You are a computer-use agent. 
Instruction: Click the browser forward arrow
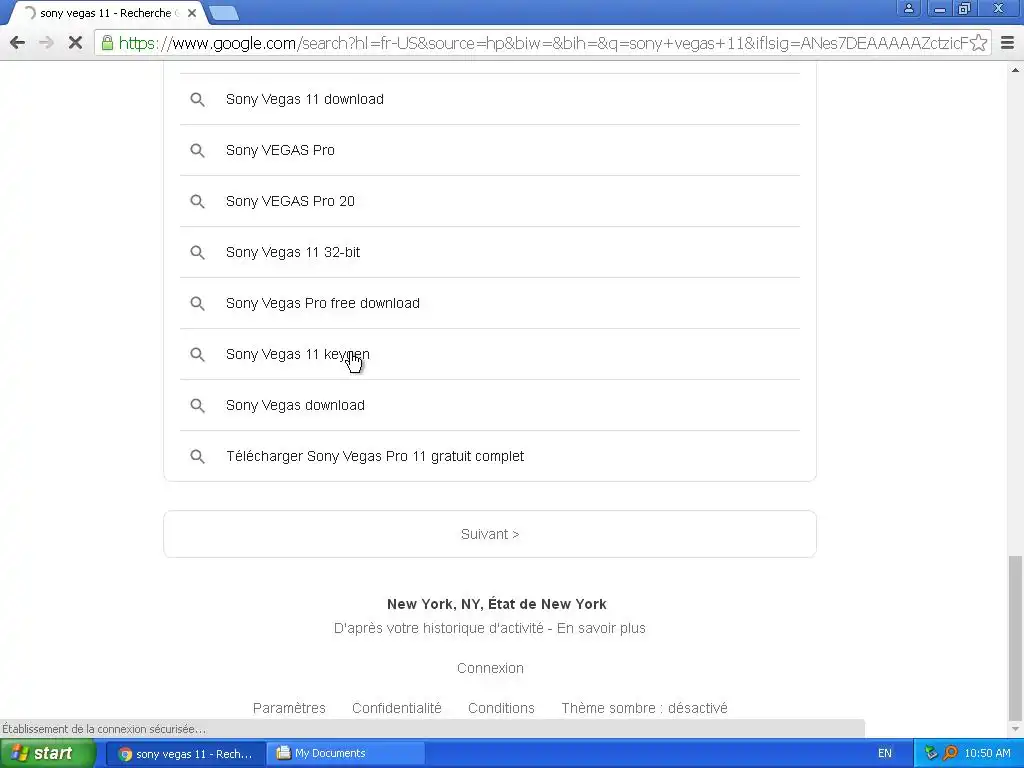tap(46, 43)
